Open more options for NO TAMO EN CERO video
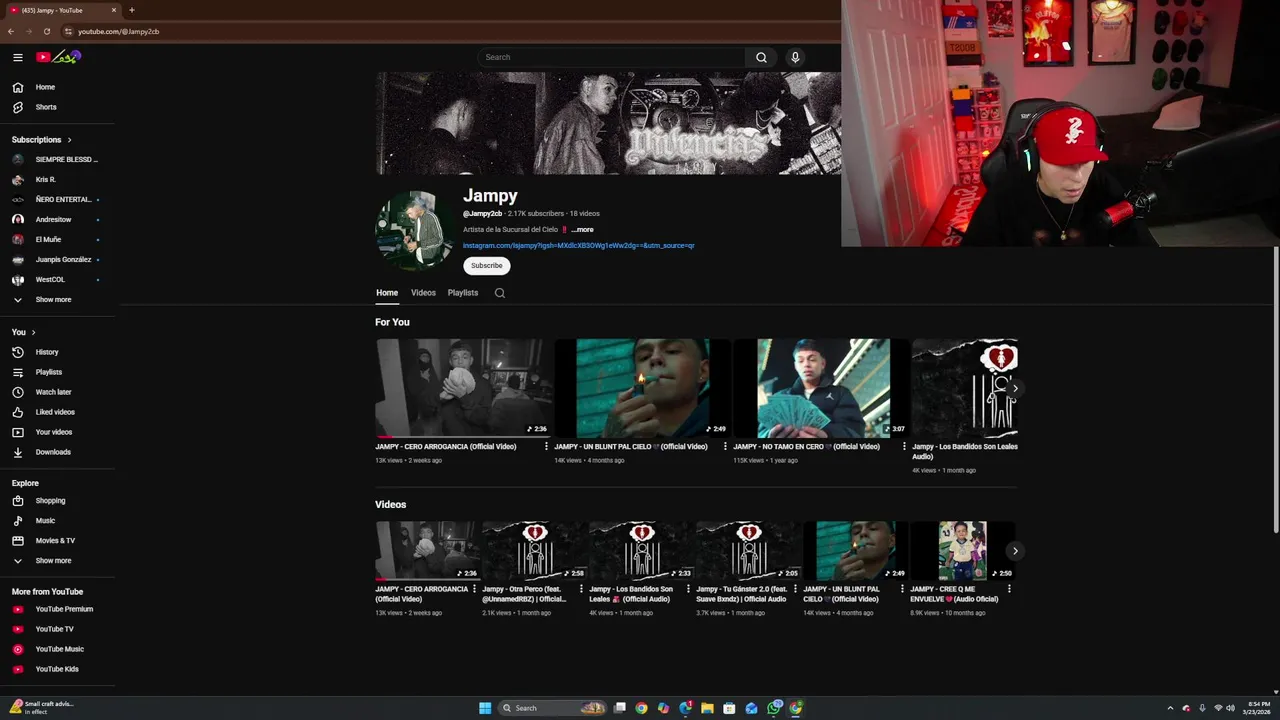1280x720 pixels. (904, 447)
